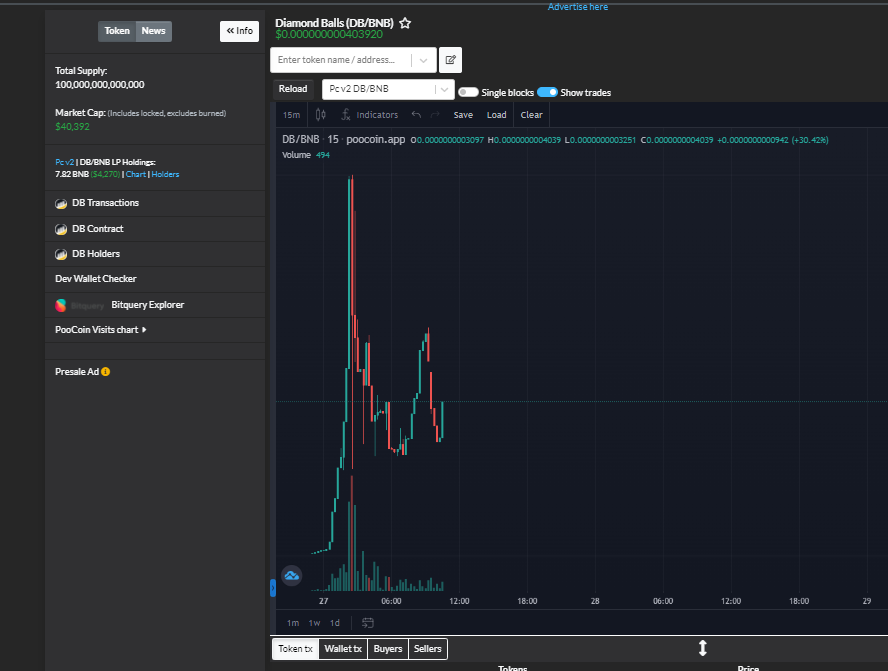Click the 100,000,000,000,000 total supply value
This screenshot has height=671, width=888.
(100, 85)
